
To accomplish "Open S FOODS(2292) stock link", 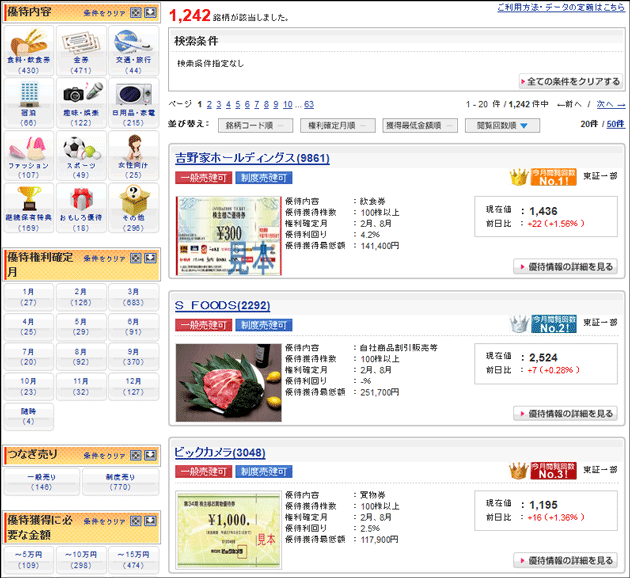I will [222, 306].
